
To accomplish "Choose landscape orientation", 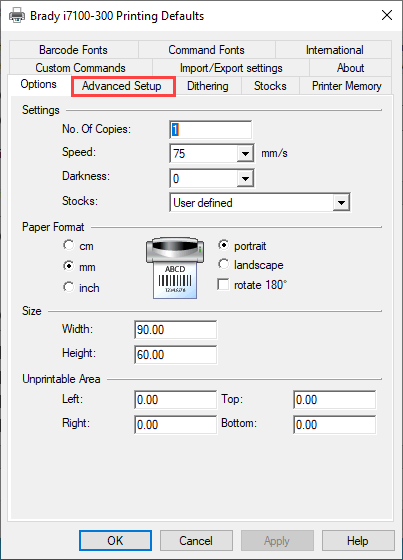I will [223, 265].
